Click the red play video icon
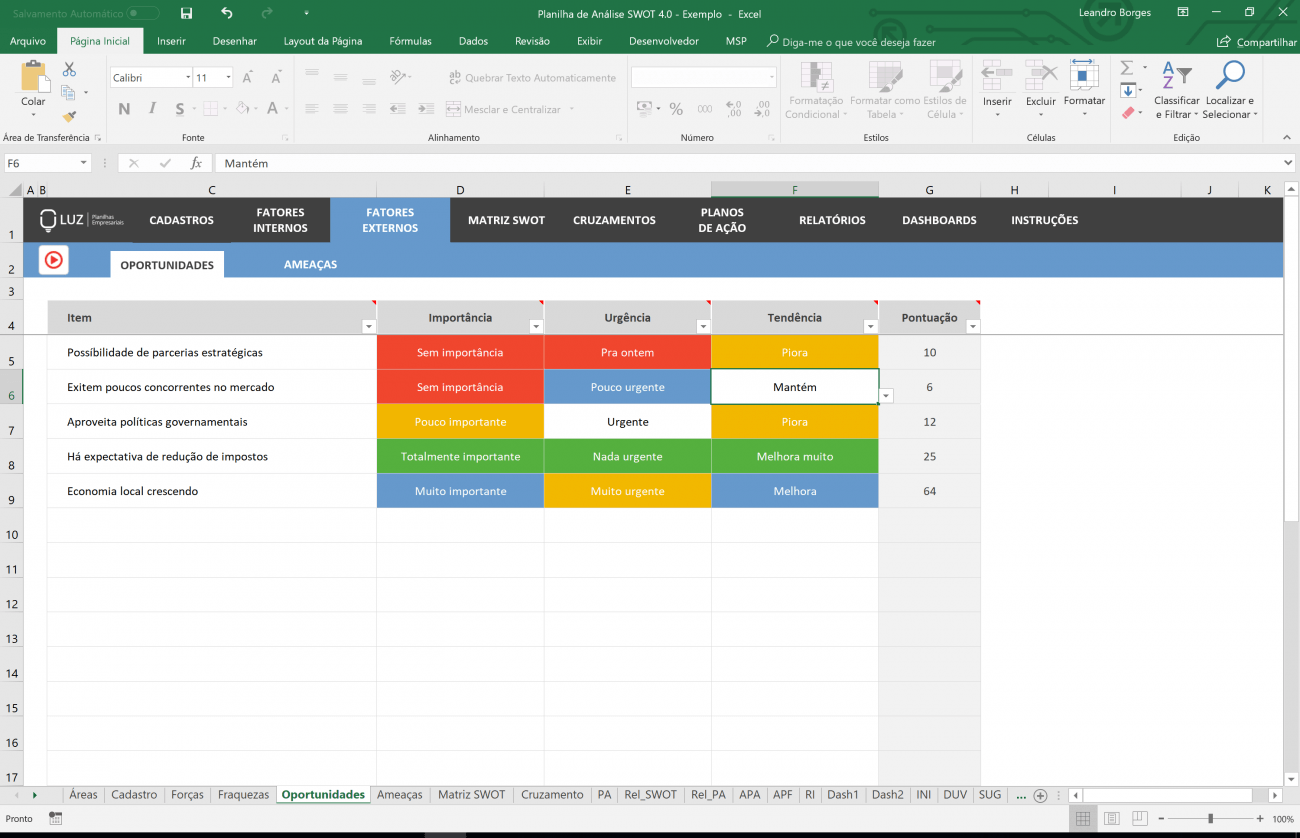The width and height of the screenshot is (1300, 838). 54,260
